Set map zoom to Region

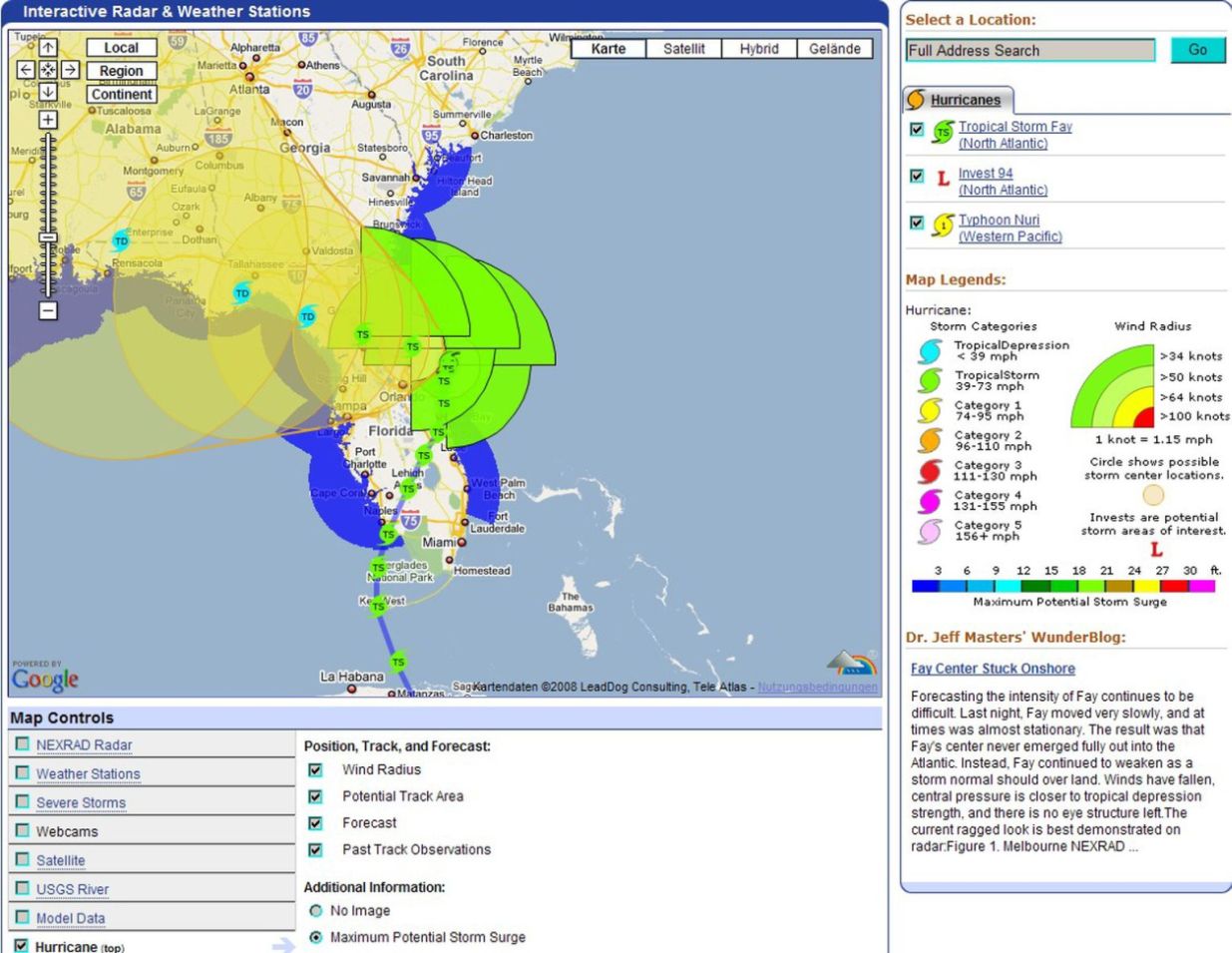pyautogui.click(x=121, y=71)
